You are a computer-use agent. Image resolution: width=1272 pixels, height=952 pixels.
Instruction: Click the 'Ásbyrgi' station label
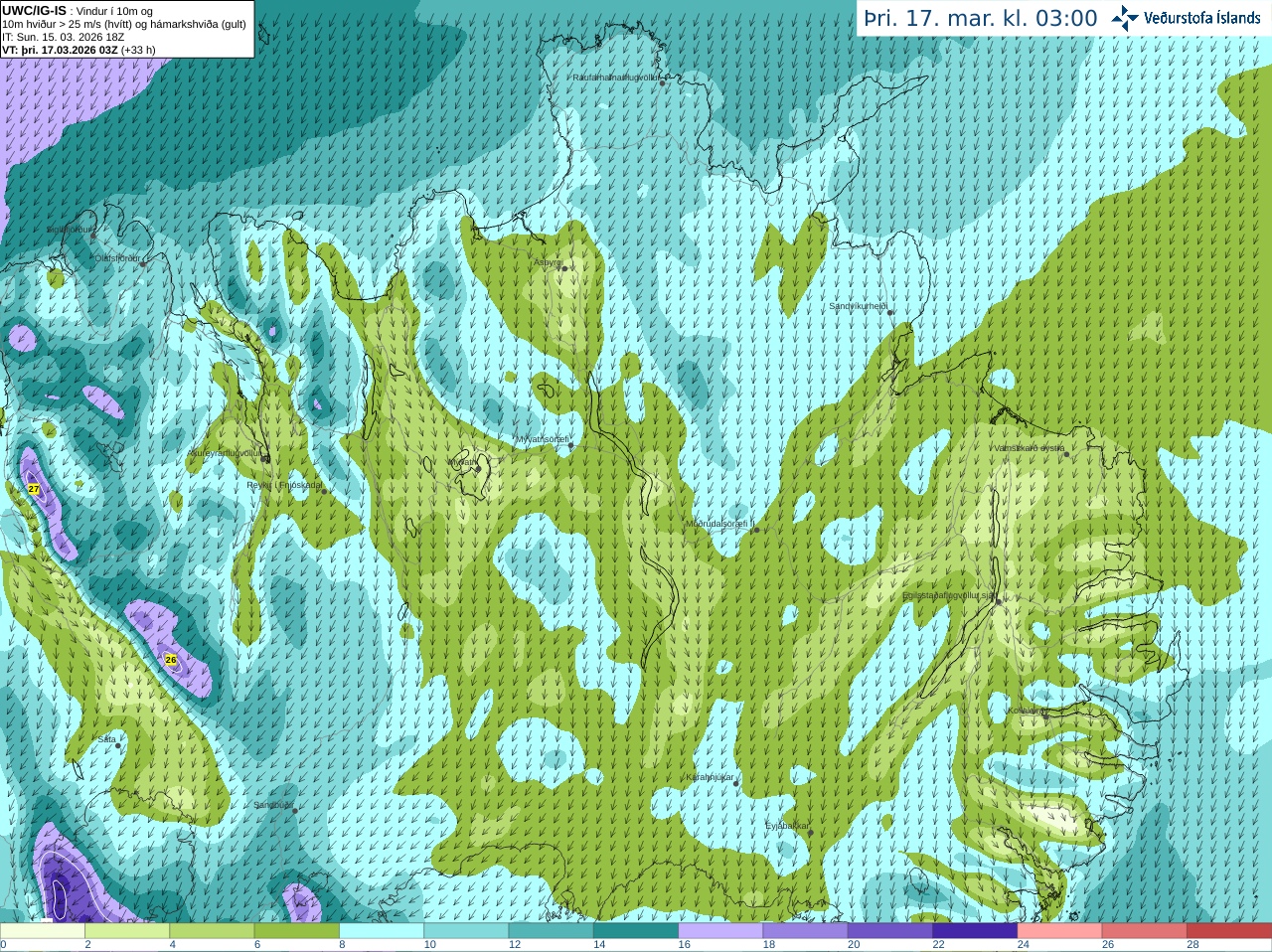click(548, 262)
